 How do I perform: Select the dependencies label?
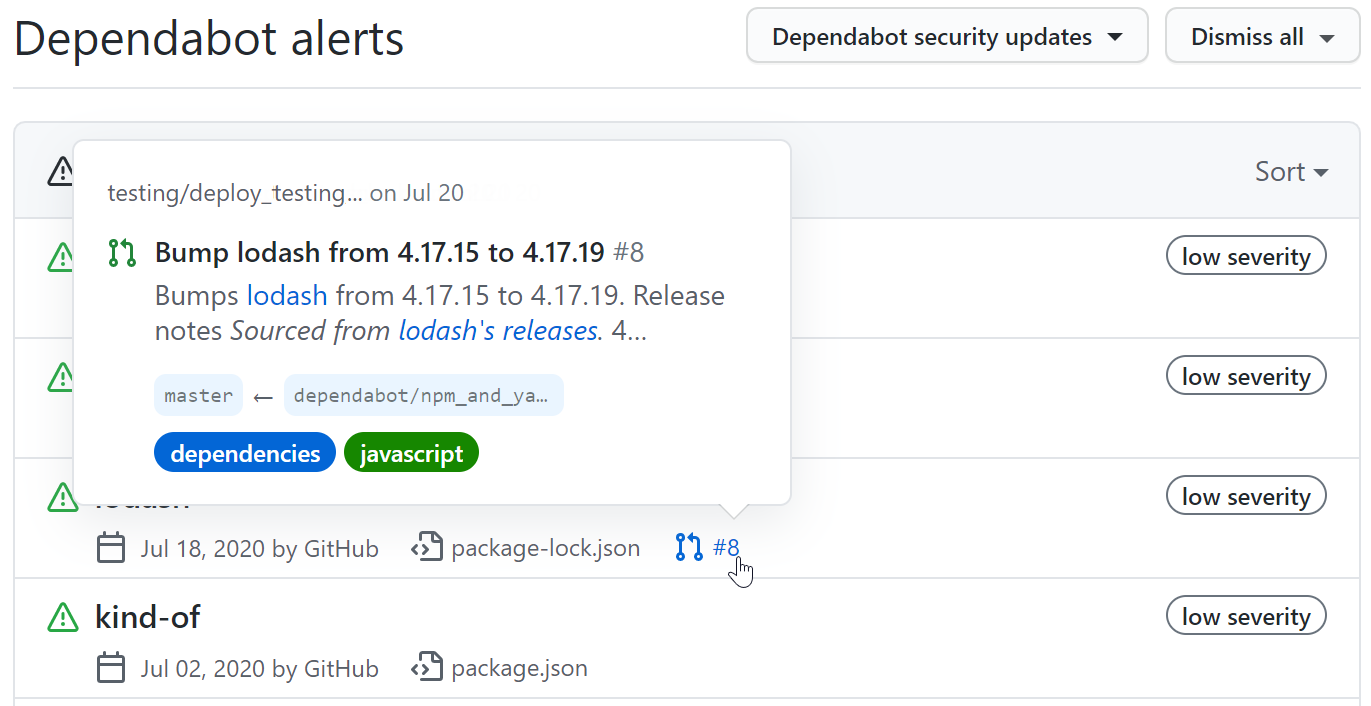pos(244,452)
